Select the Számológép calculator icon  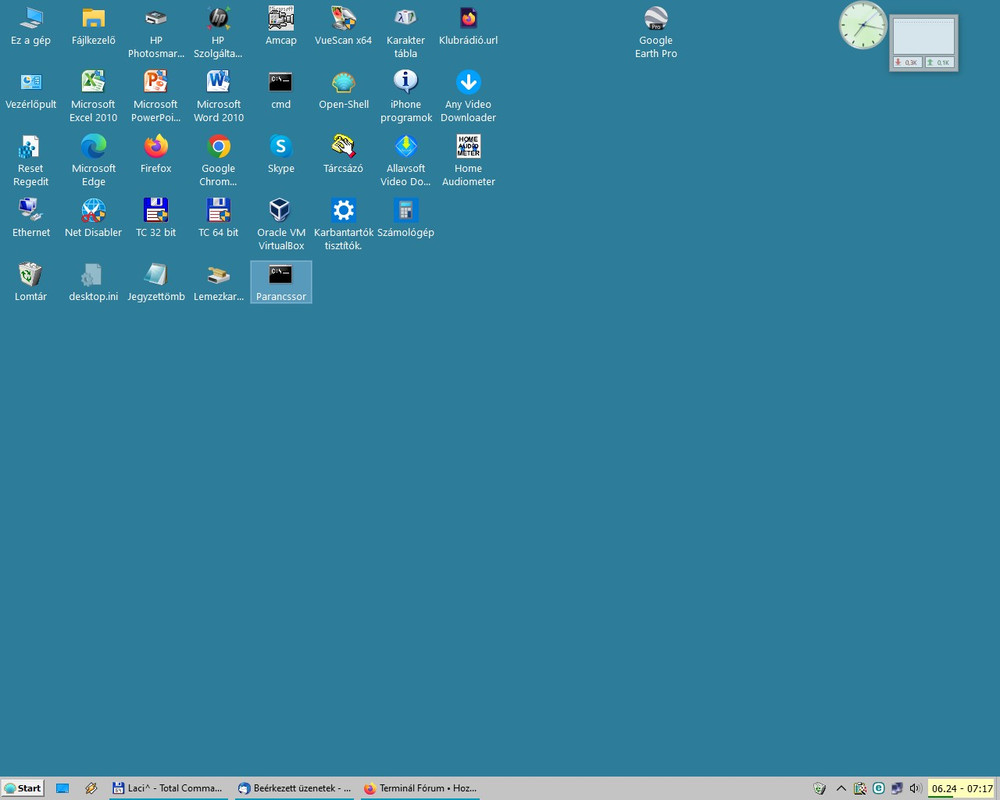(x=406, y=218)
